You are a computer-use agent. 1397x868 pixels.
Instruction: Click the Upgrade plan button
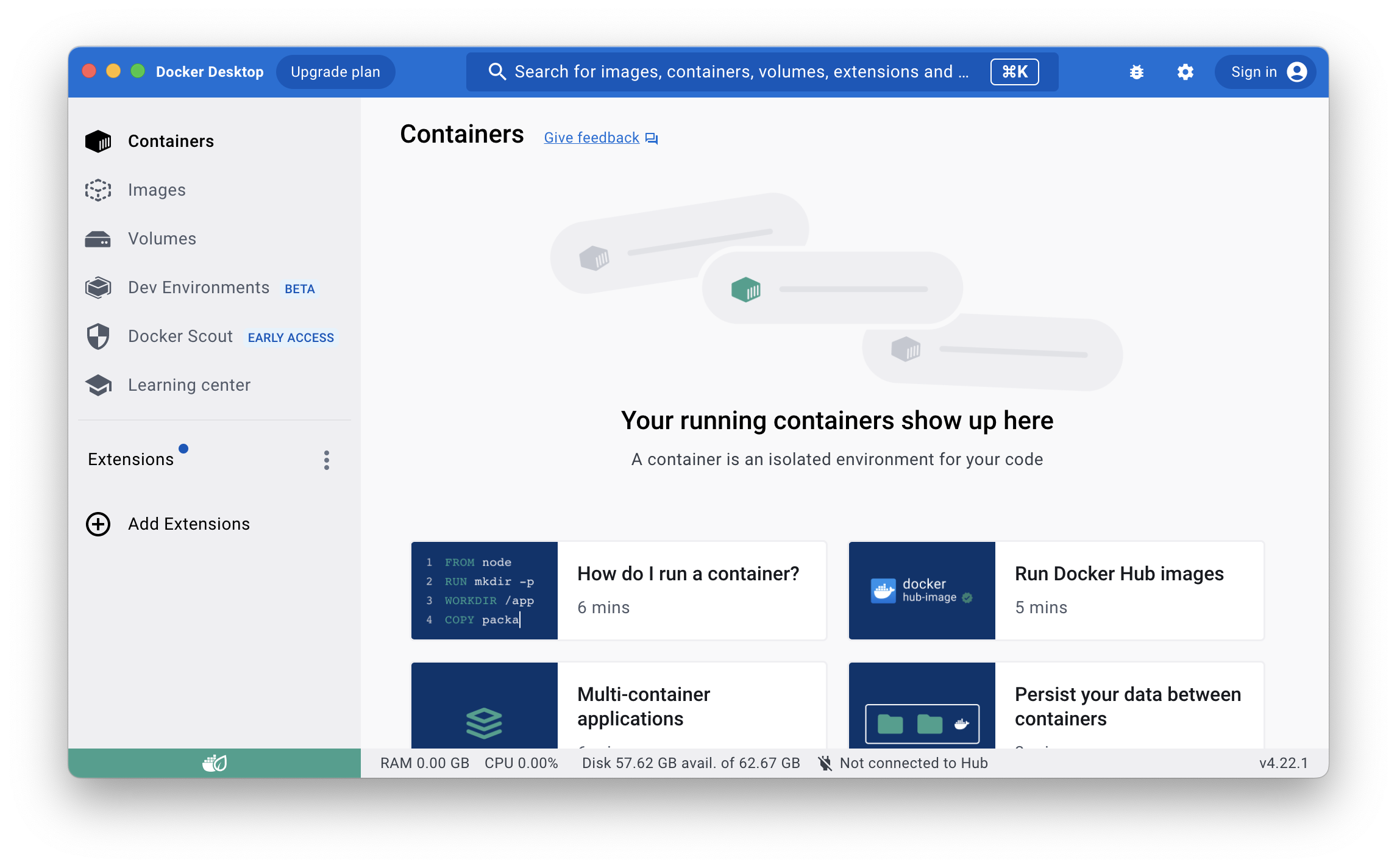pos(335,72)
